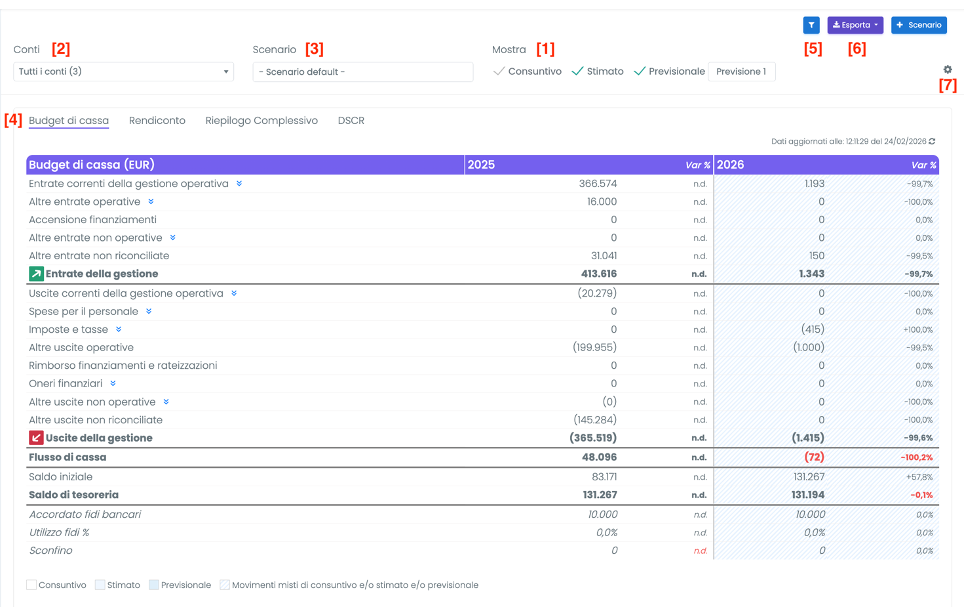Viewport: 964px width, 608px height.
Task: Switch to the Rendiconto tab
Action: pyautogui.click(x=157, y=121)
